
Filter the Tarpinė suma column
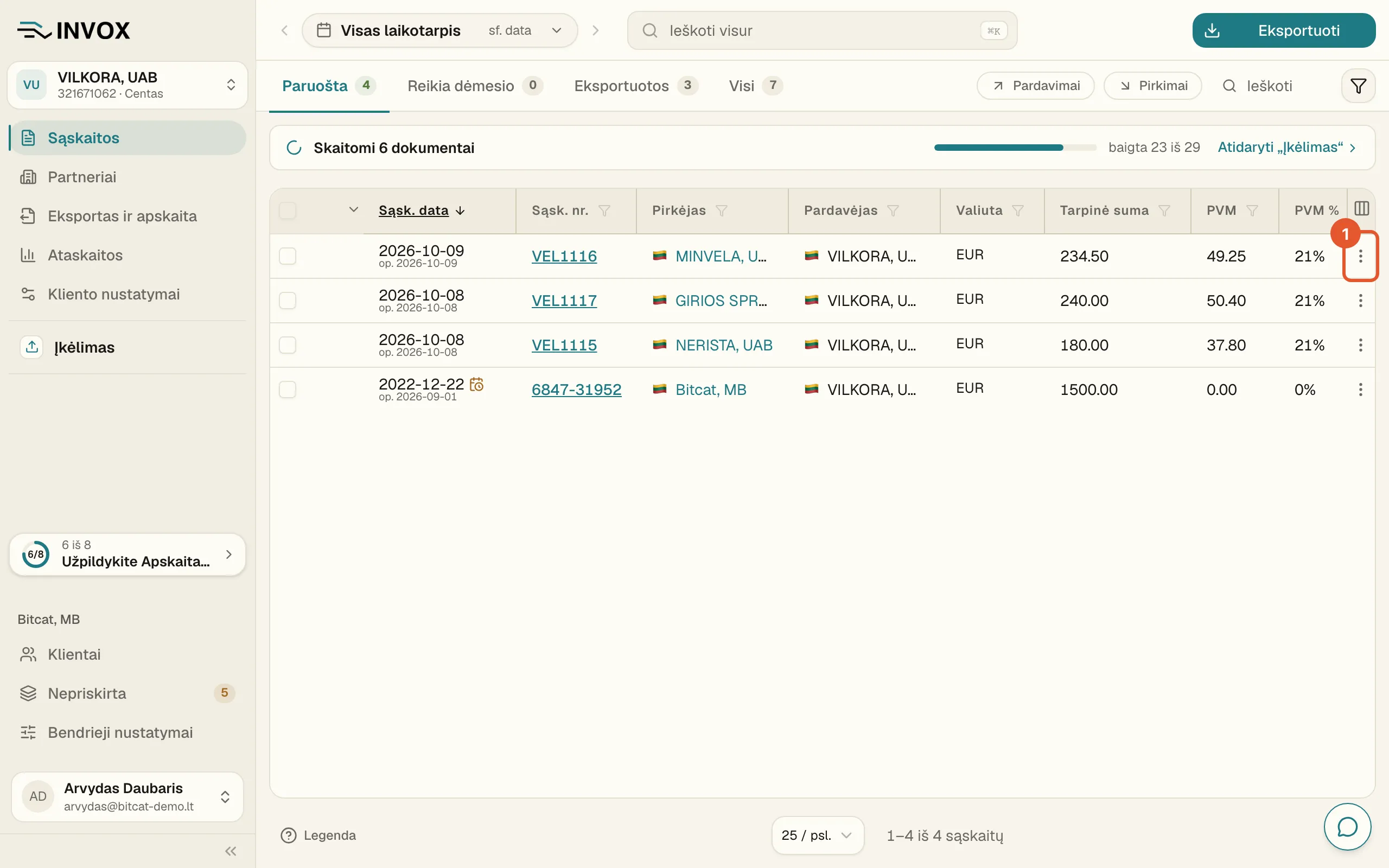(1164, 210)
